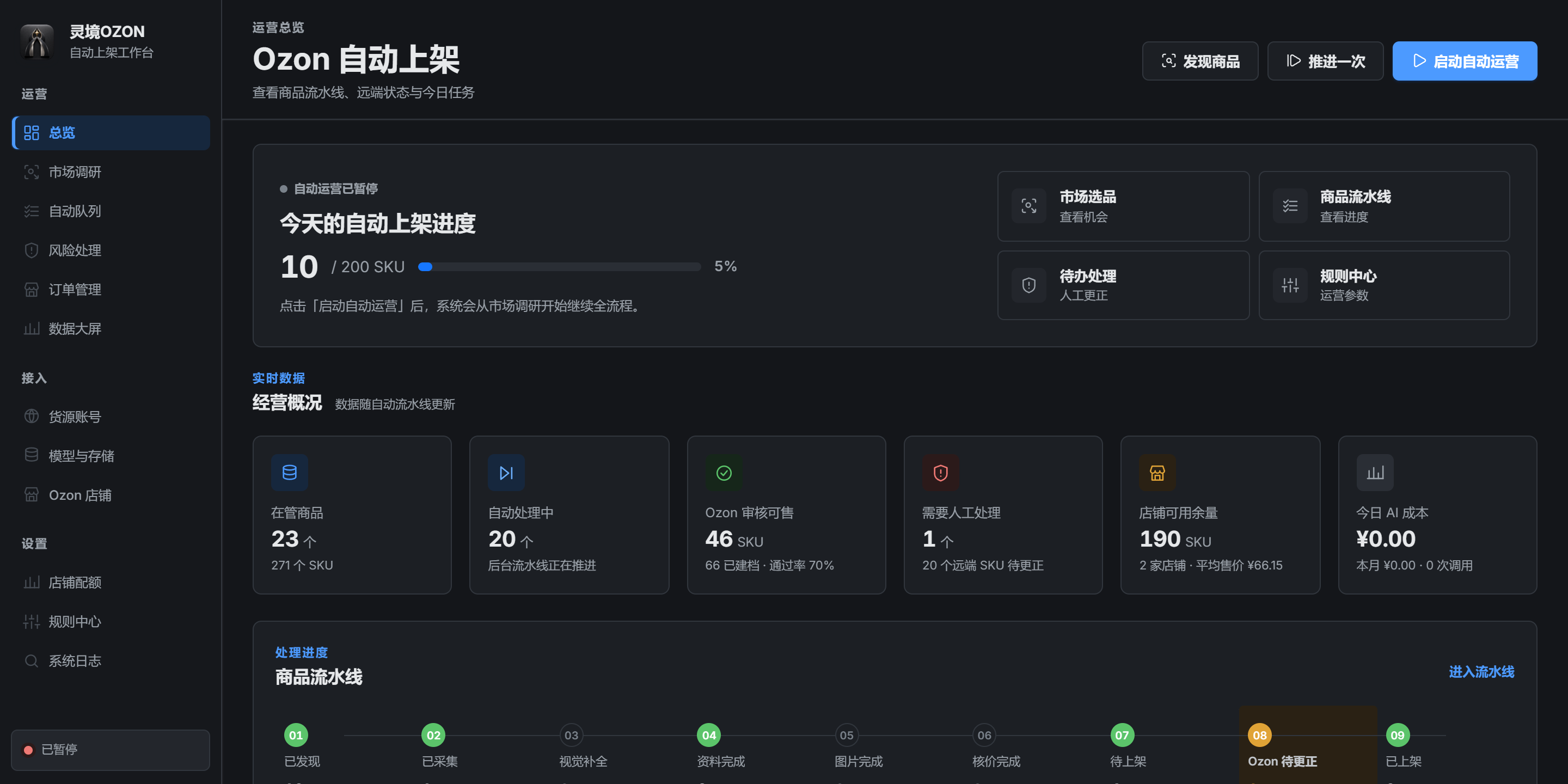Click the 66 已建档 · 通过率 70% text
Viewport: 1568px width, 784px height.
769,565
